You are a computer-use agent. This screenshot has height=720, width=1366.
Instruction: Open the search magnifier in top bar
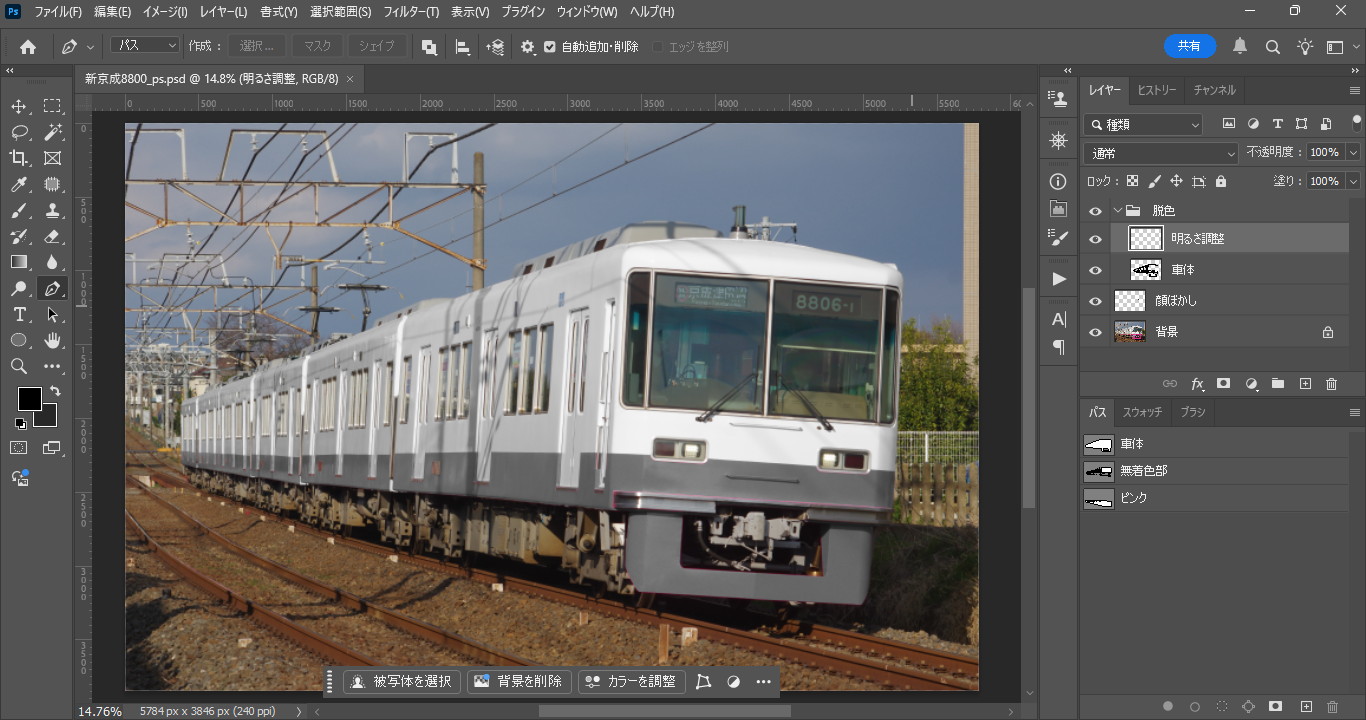click(1272, 47)
